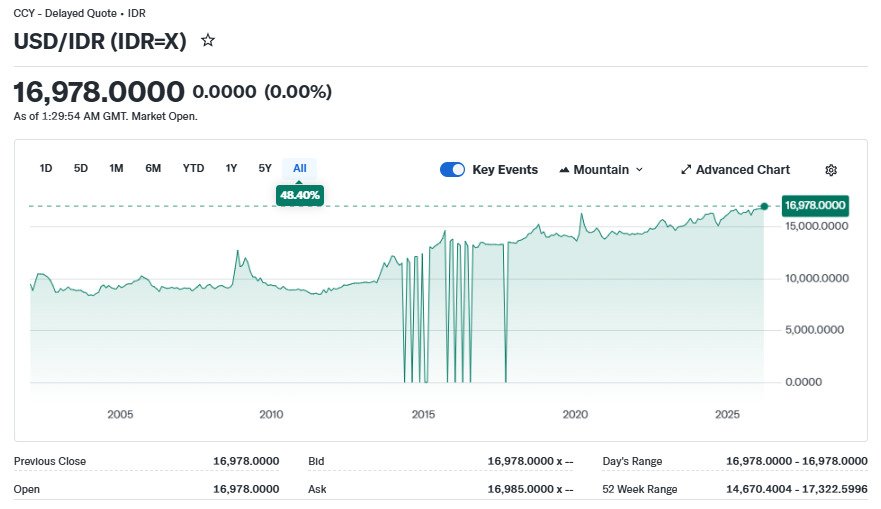The image size is (881, 509).
Task: Toggle Key Events switch off
Action: coord(452,170)
